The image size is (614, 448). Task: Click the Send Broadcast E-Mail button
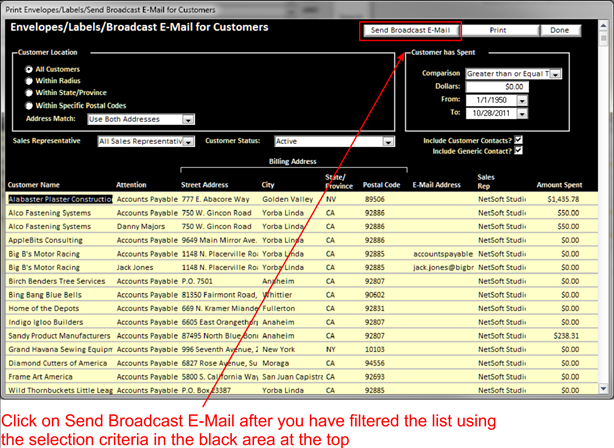[x=410, y=31]
